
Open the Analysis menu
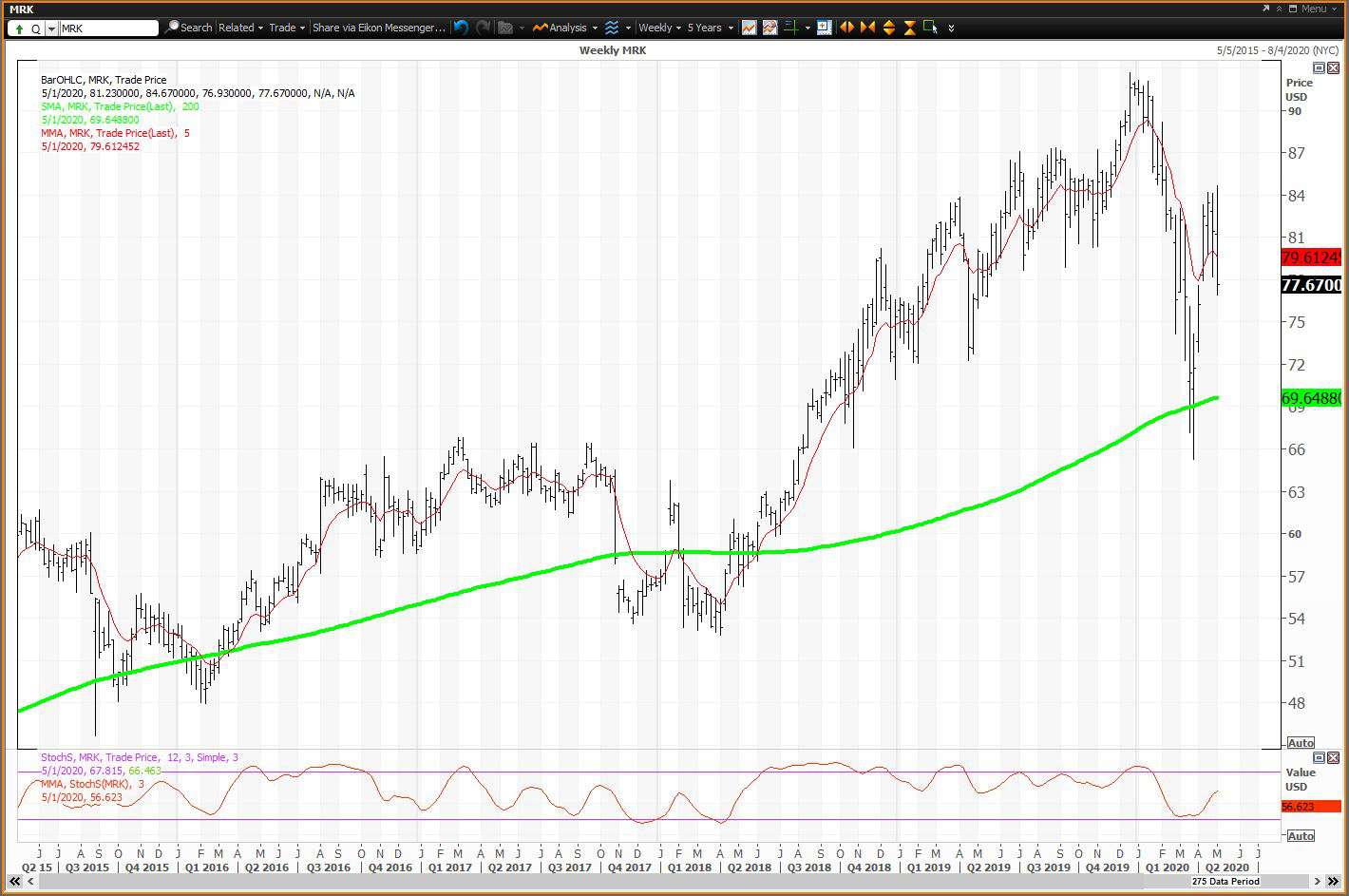(564, 28)
